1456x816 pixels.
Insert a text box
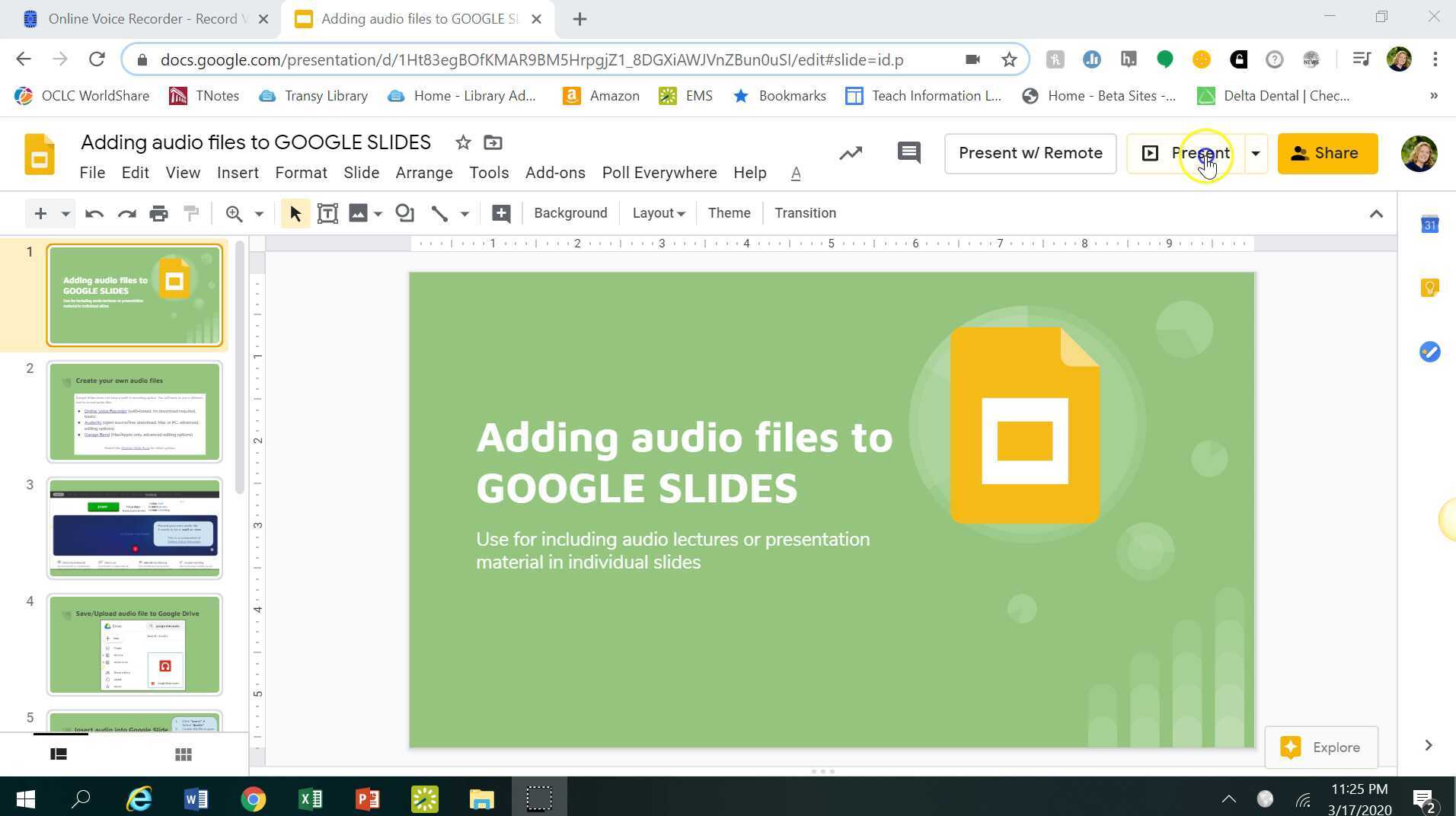(x=327, y=213)
